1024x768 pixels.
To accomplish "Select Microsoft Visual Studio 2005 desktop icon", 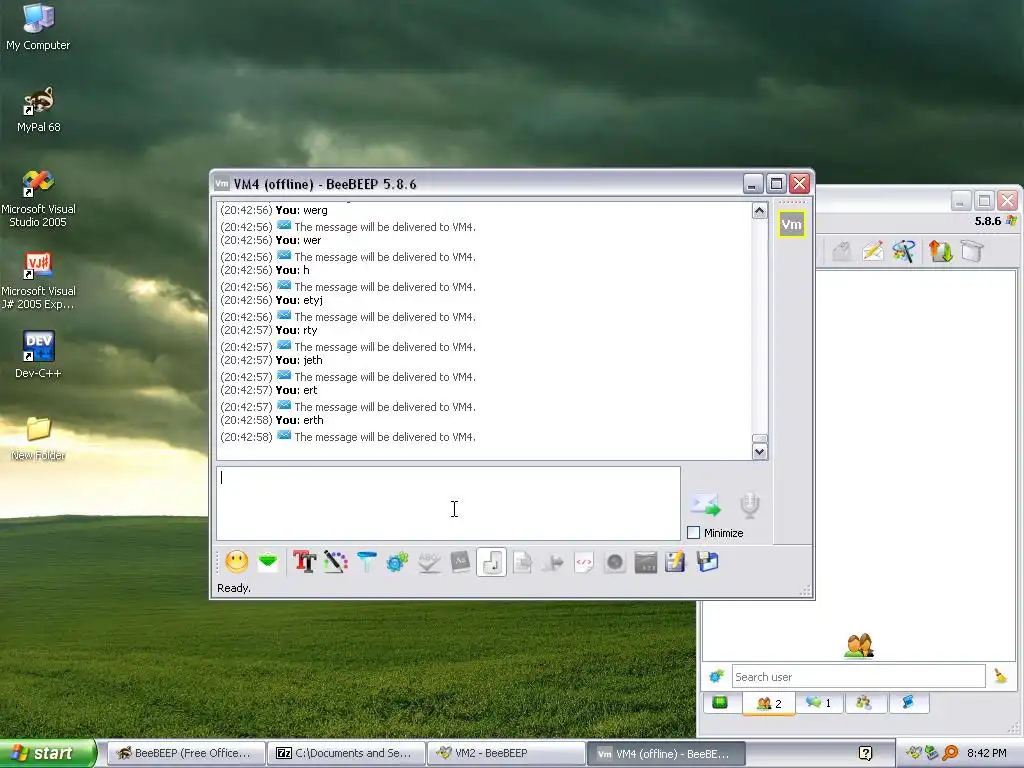I will pyautogui.click(x=38, y=199).
